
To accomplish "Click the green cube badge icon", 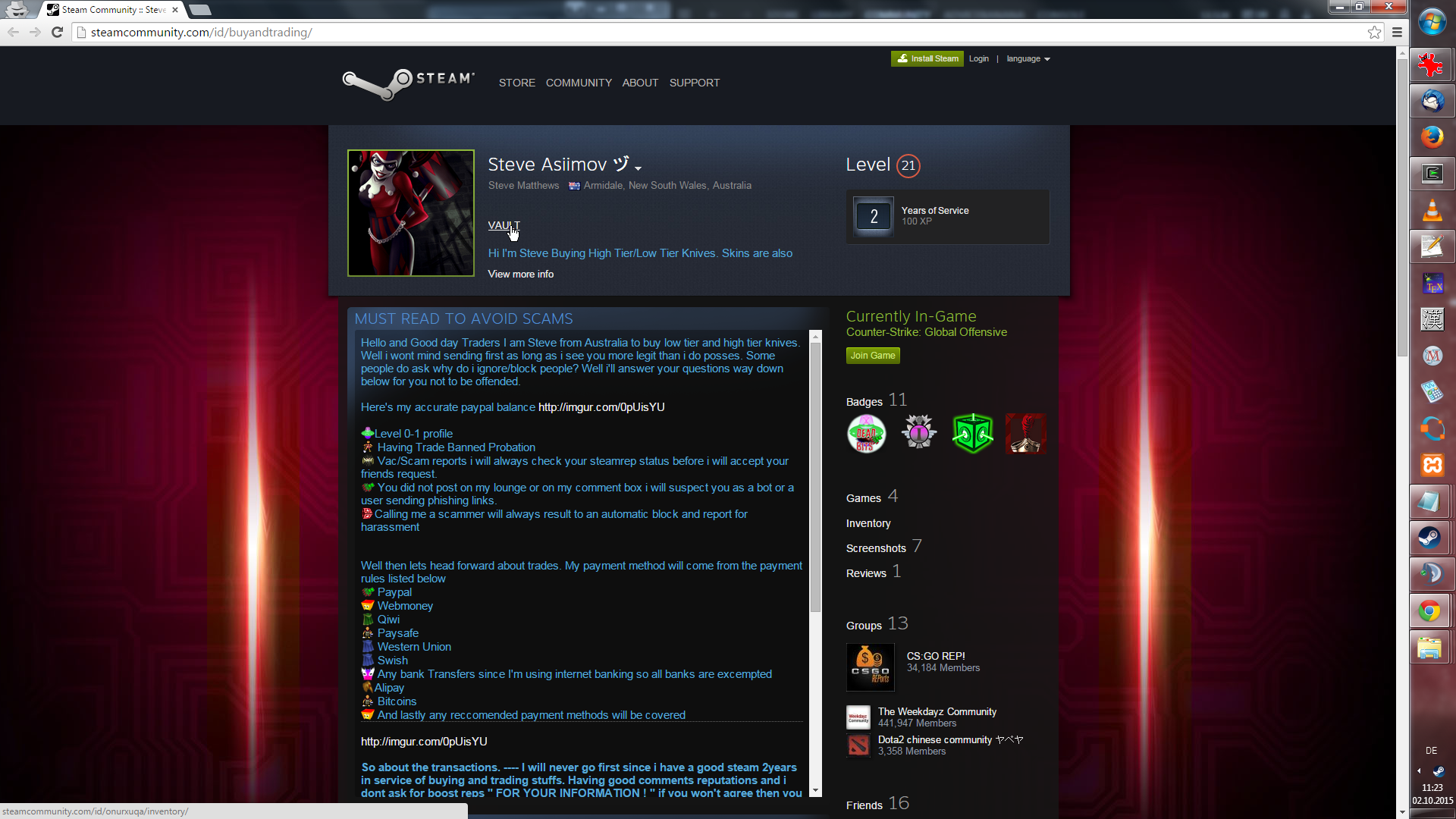I will coord(972,435).
